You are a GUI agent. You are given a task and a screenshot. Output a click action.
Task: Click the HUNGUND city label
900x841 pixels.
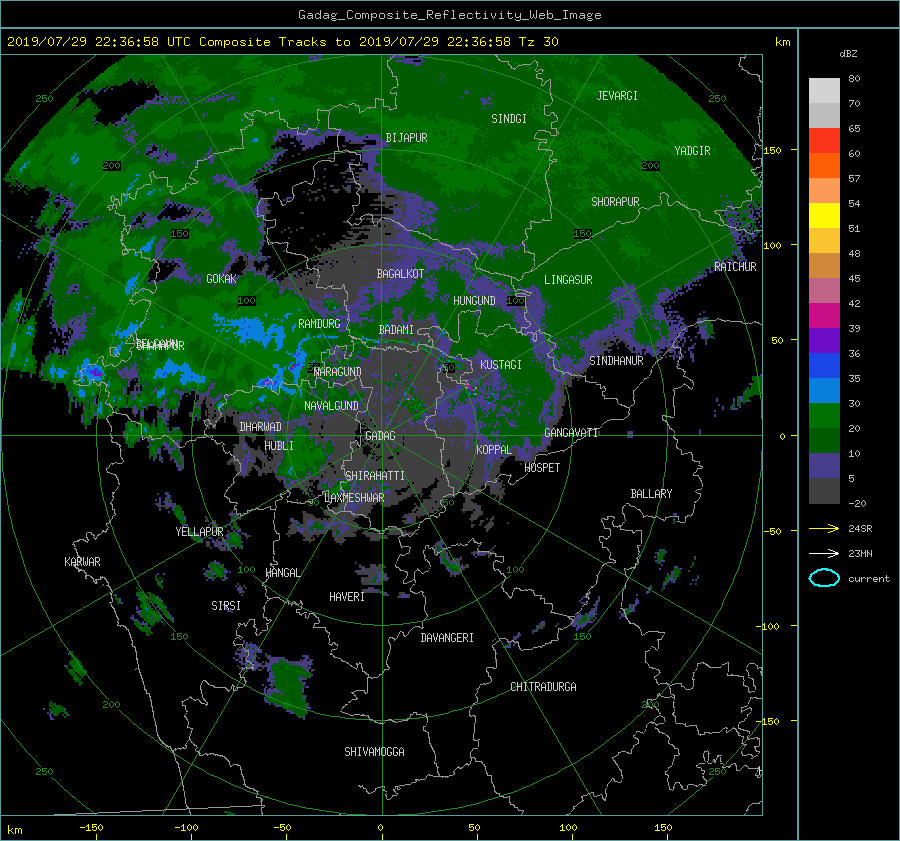coord(474,300)
